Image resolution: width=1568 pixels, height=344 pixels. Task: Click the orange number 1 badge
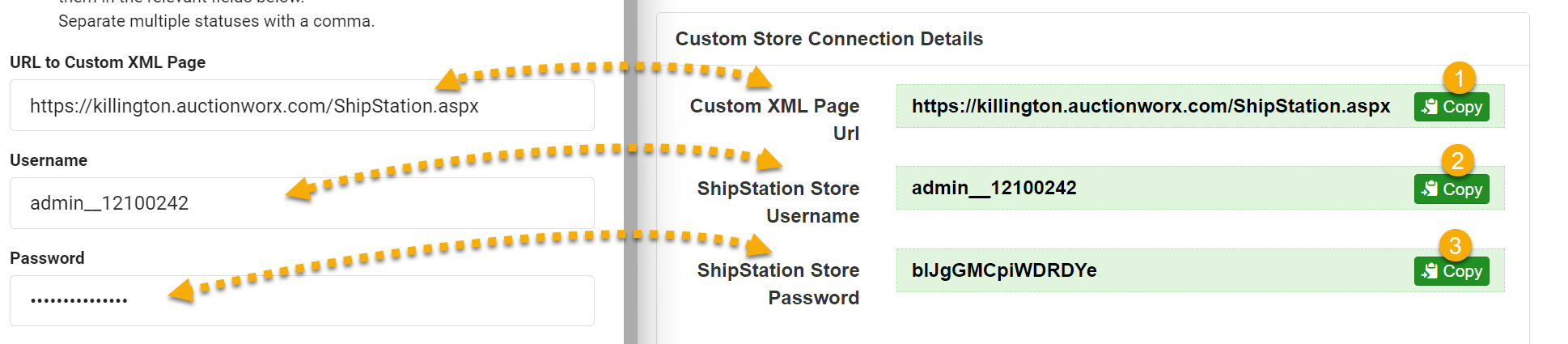pos(1459,79)
